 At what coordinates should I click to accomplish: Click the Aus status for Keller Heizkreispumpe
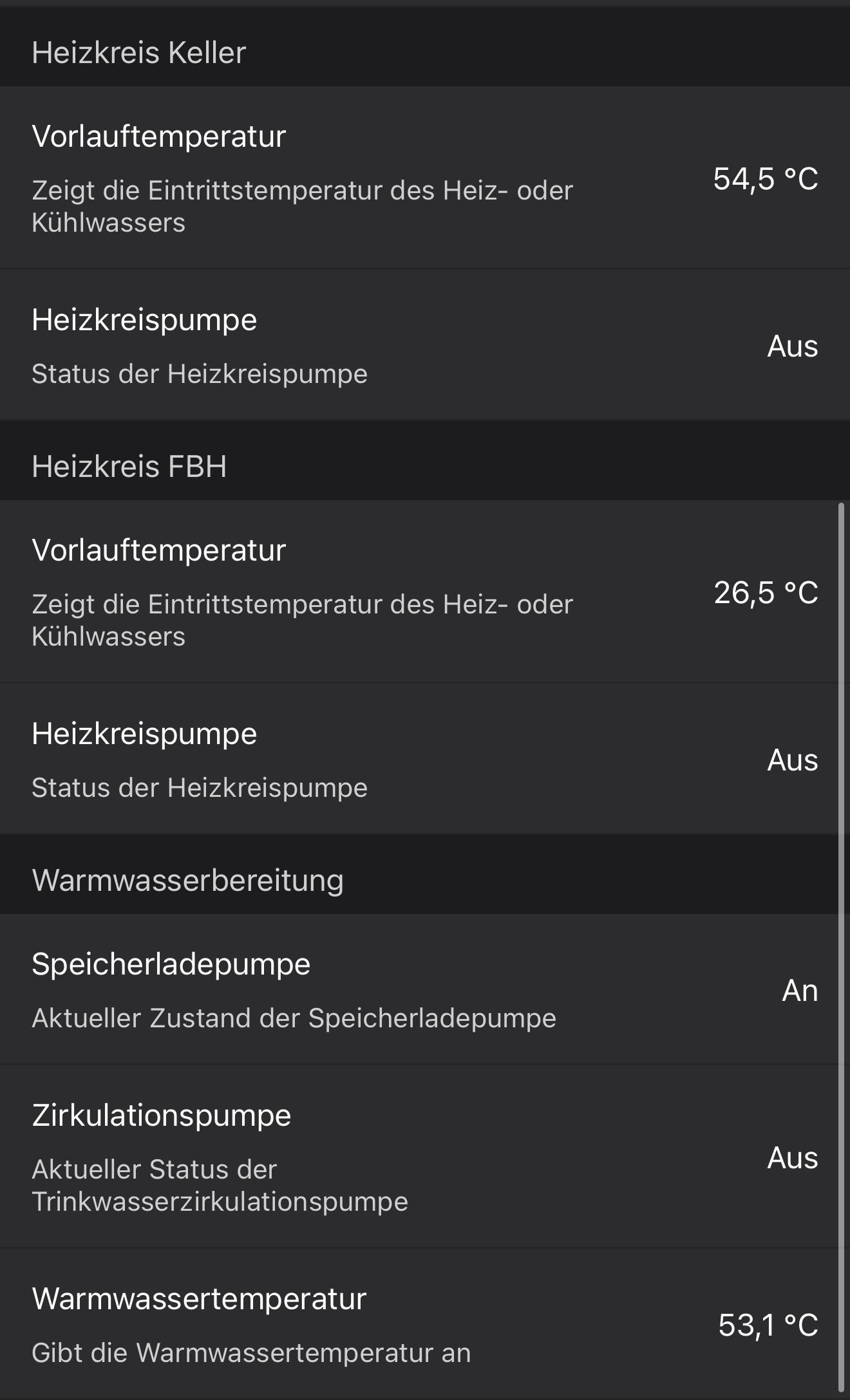[792, 346]
